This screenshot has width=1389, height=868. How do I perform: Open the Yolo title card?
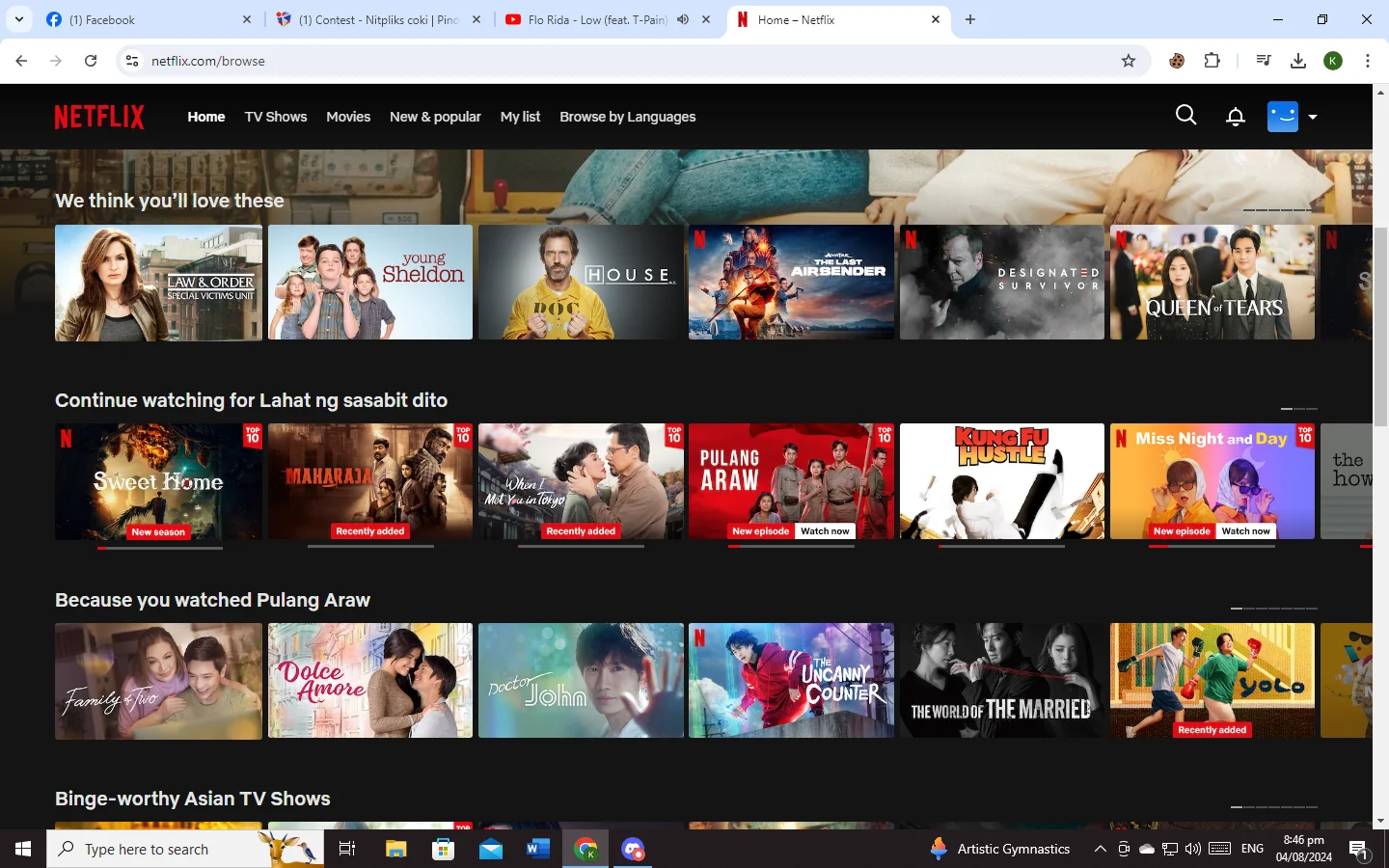point(1212,681)
